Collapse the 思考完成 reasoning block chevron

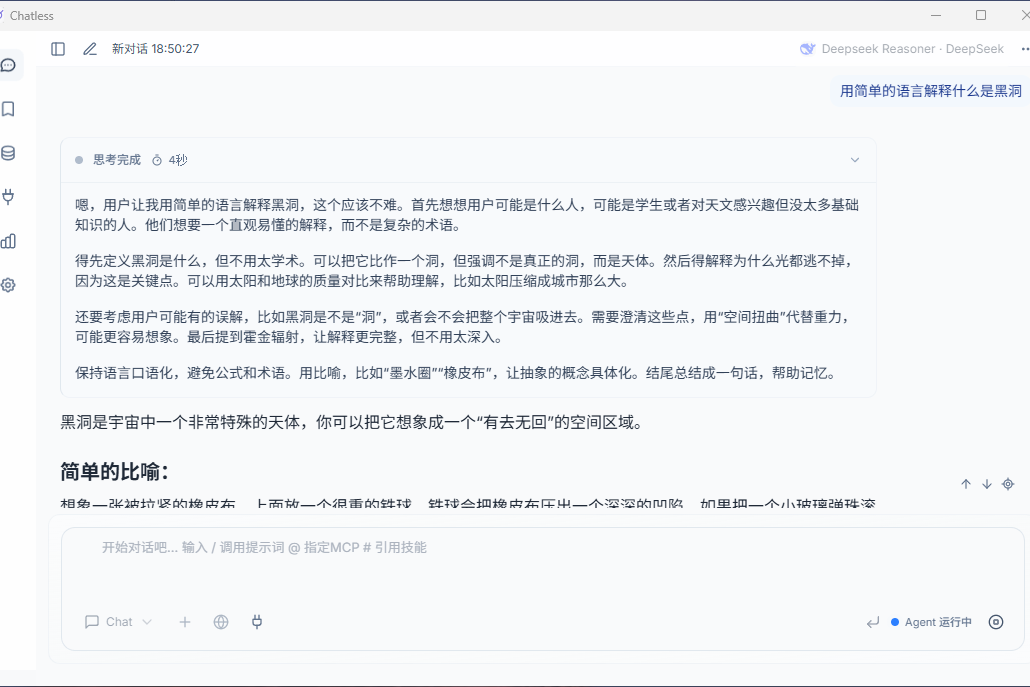[x=855, y=160]
